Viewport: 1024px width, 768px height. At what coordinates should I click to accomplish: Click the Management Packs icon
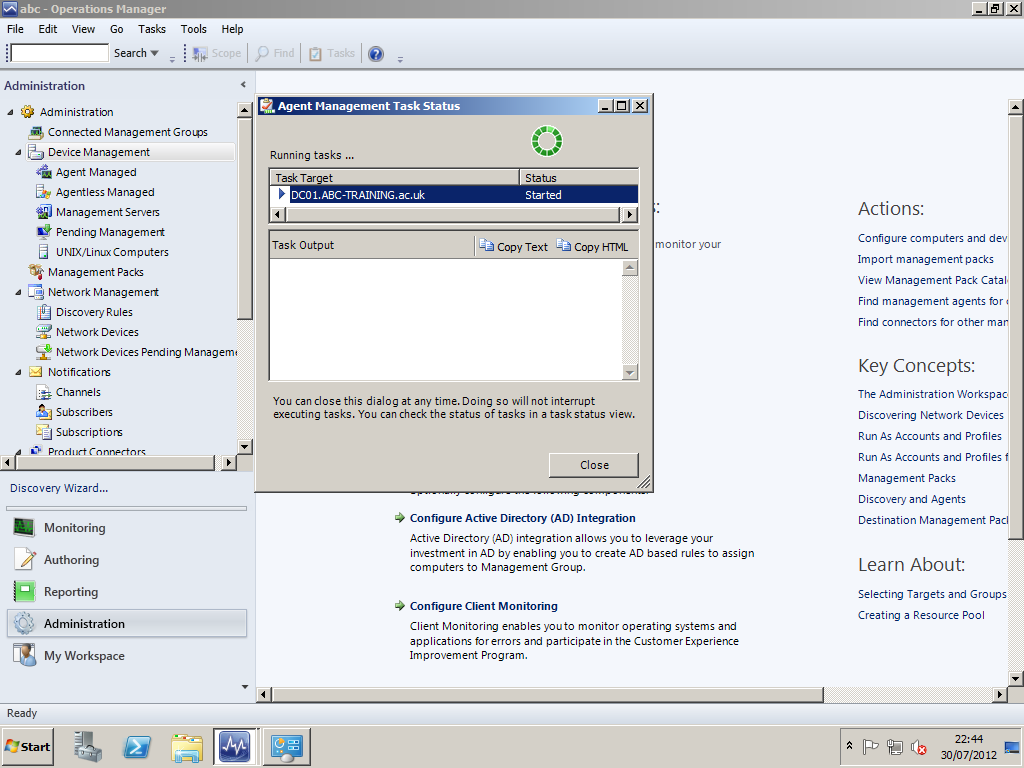pos(36,272)
